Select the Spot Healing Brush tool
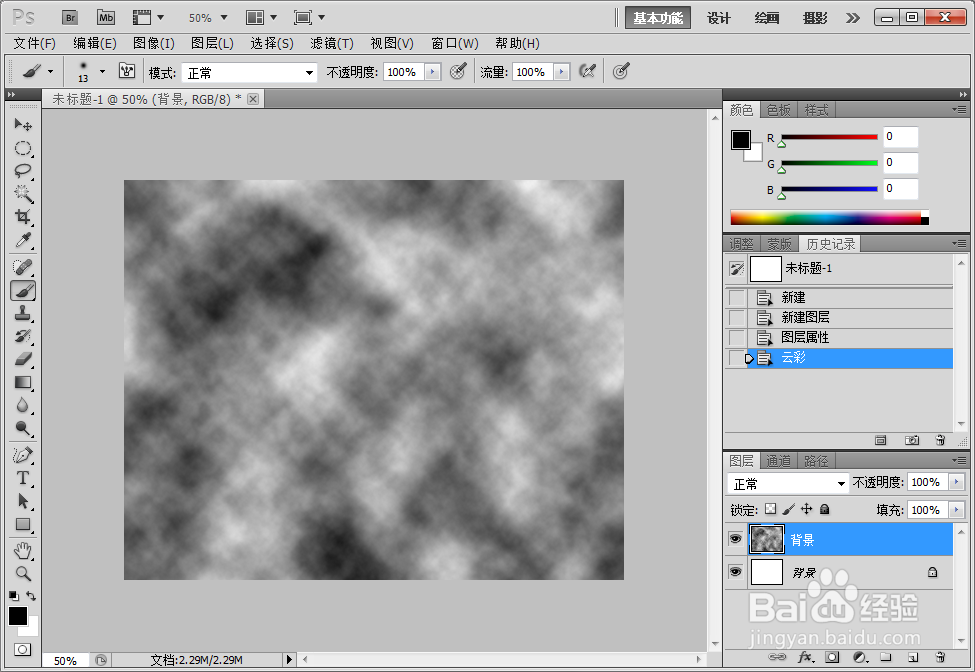The width and height of the screenshot is (975, 672). click(23, 267)
